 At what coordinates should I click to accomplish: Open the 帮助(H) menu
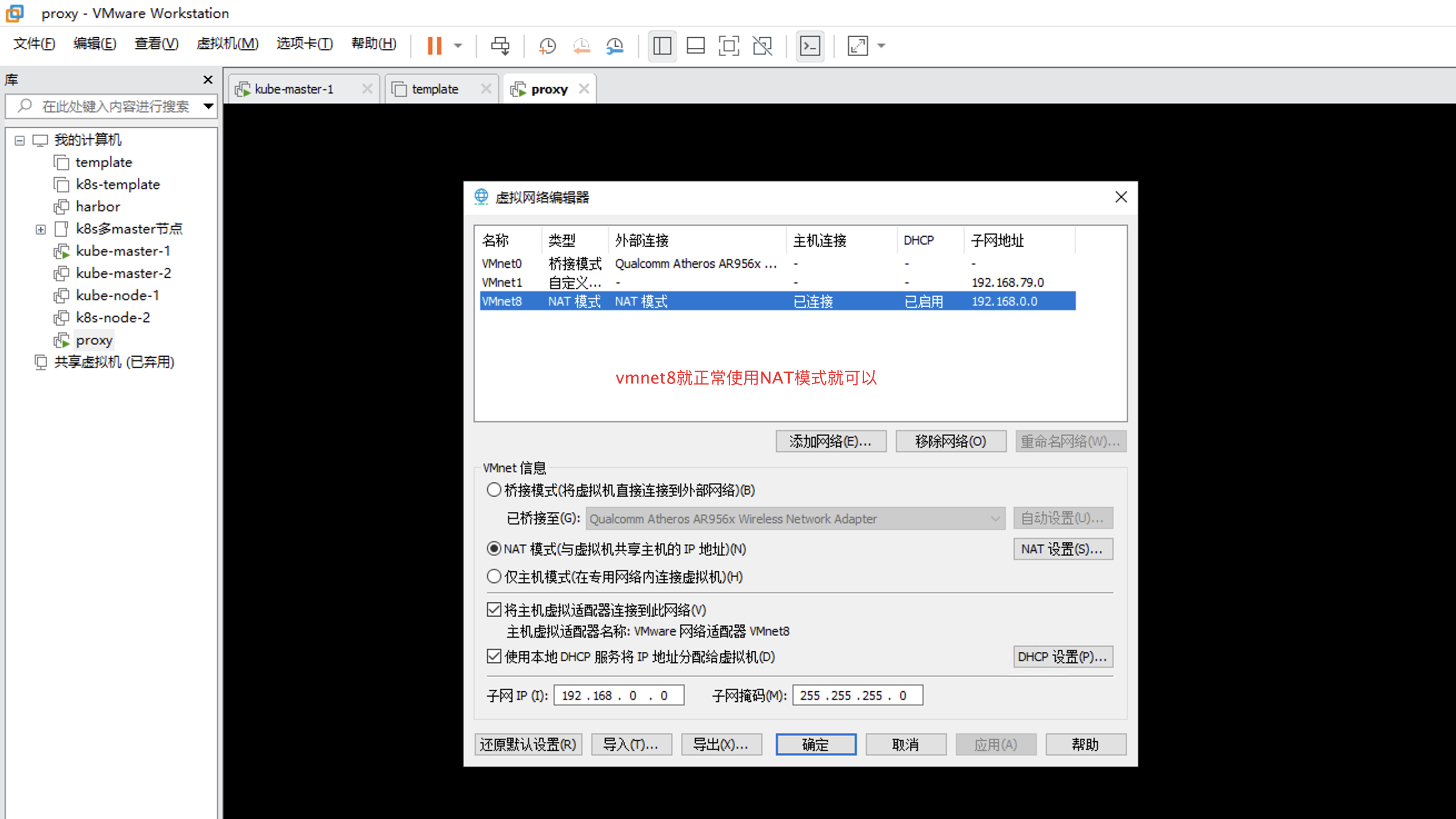point(373,43)
